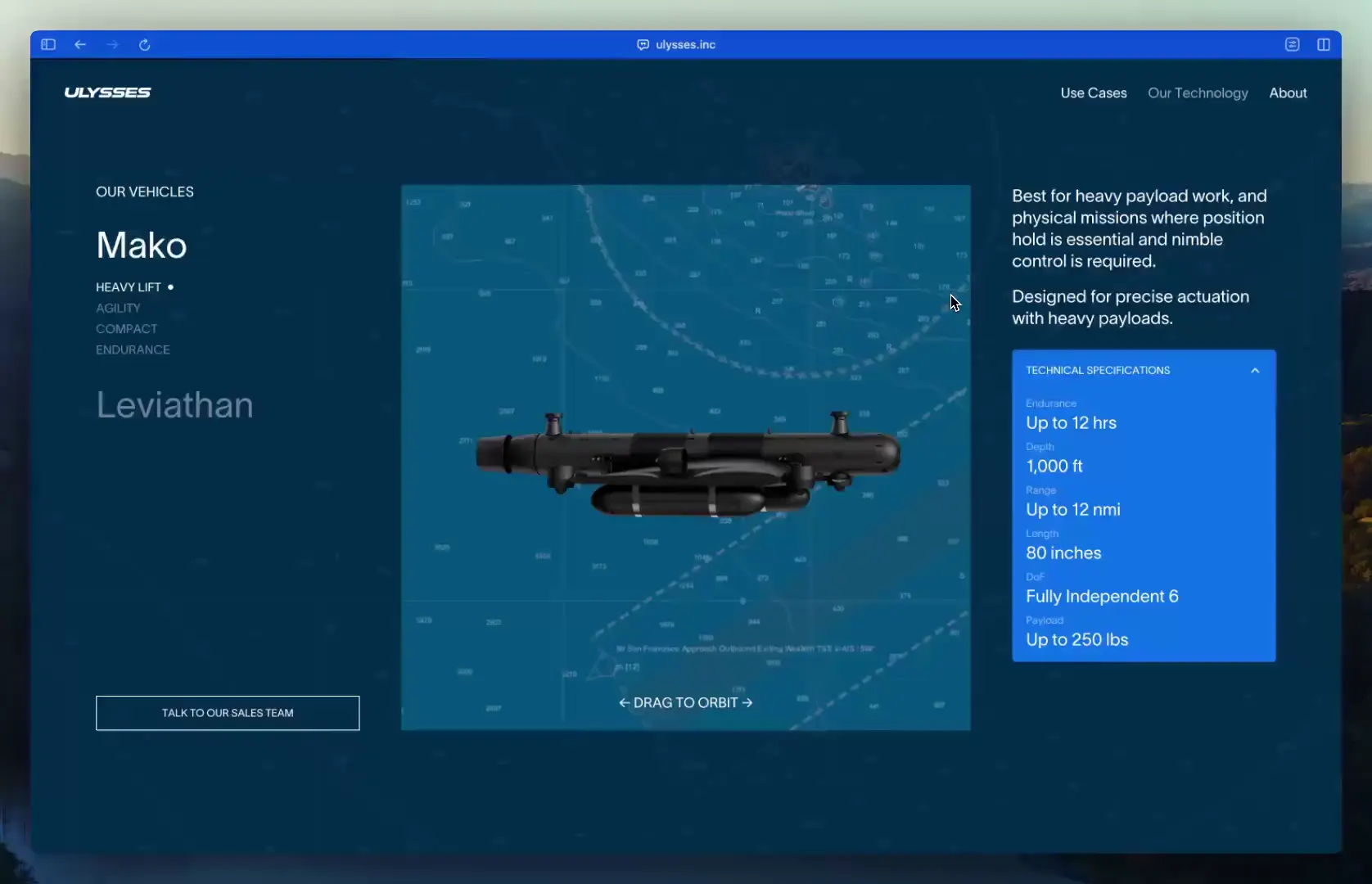The height and width of the screenshot is (884, 1372).
Task: Click Talk To Our Sales Team button
Action: (x=228, y=713)
